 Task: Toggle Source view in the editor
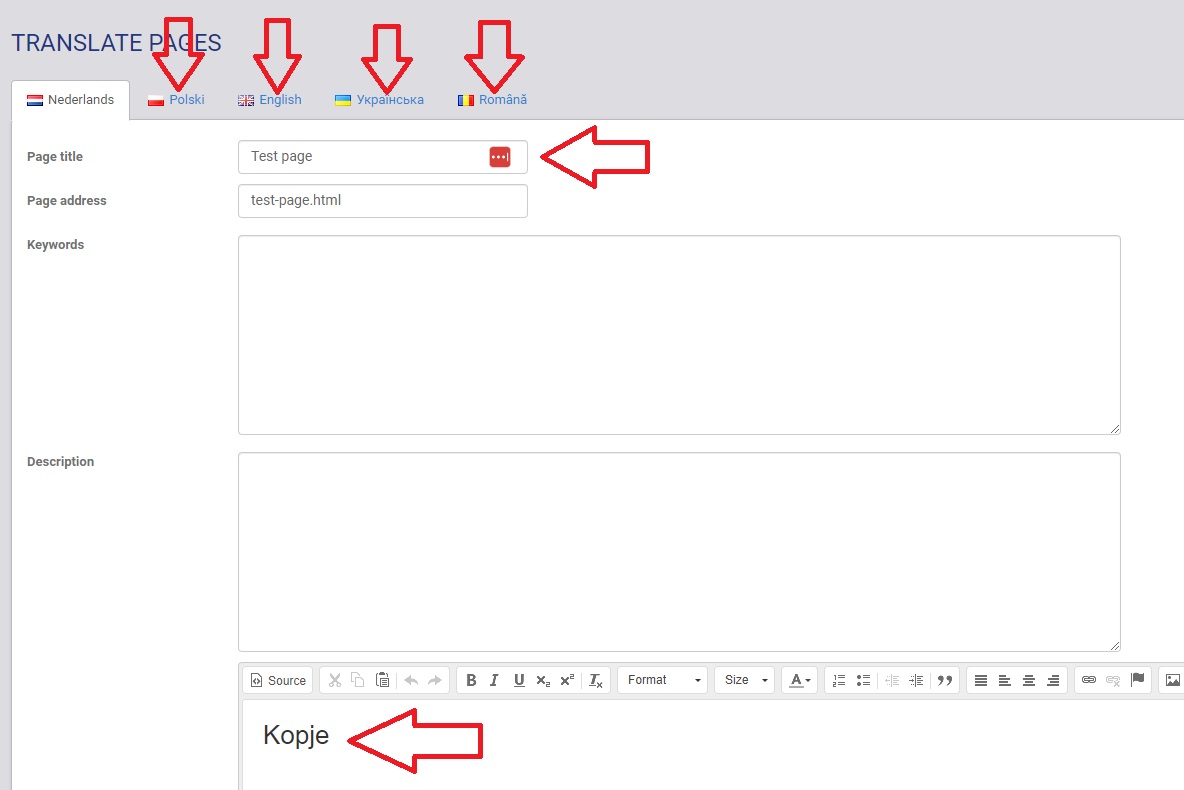(278, 680)
